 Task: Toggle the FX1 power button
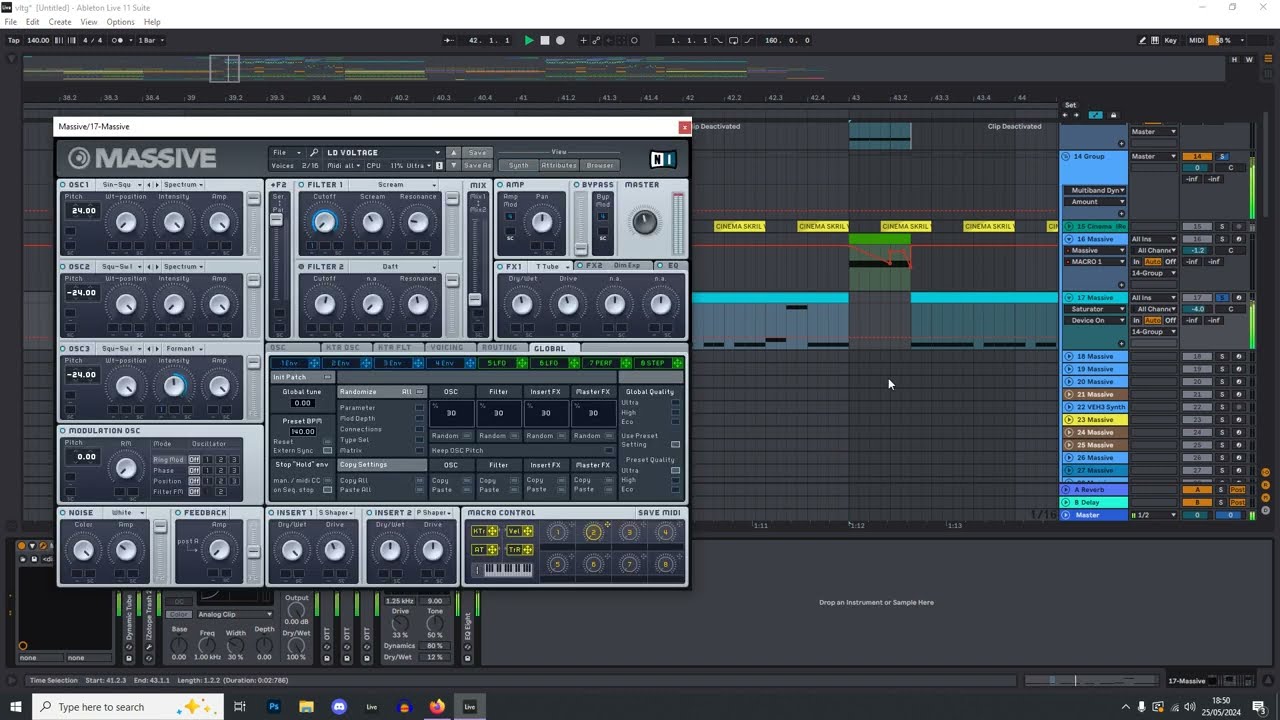(x=500, y=267)
